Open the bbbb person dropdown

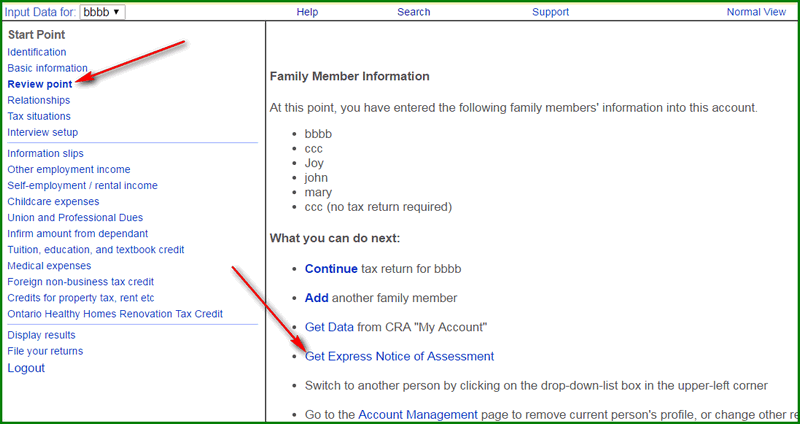[x=102, y=12]
